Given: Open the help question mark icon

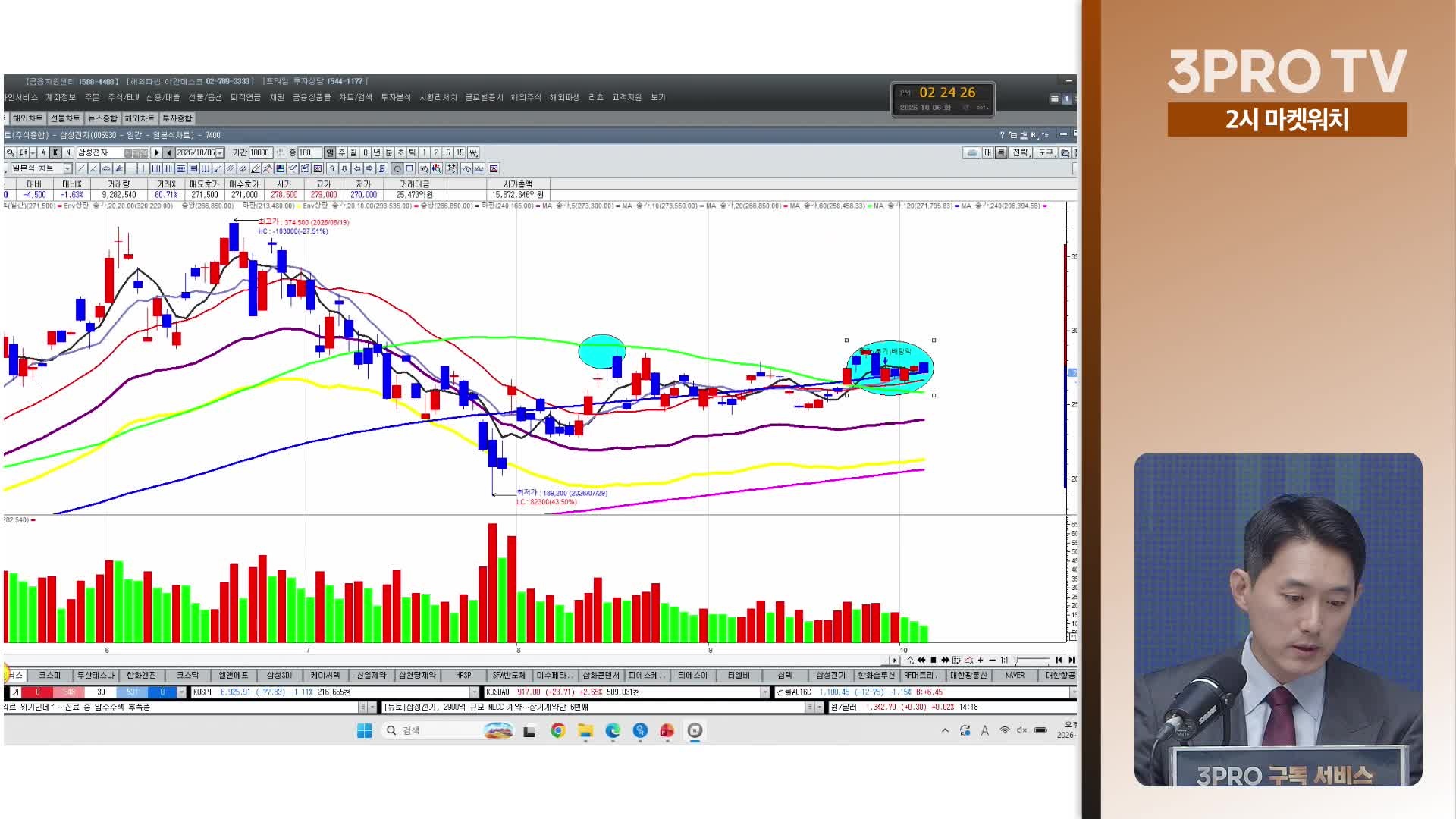Looking at the screenshot, I should pyautogui.click(x=1002, y=134).
